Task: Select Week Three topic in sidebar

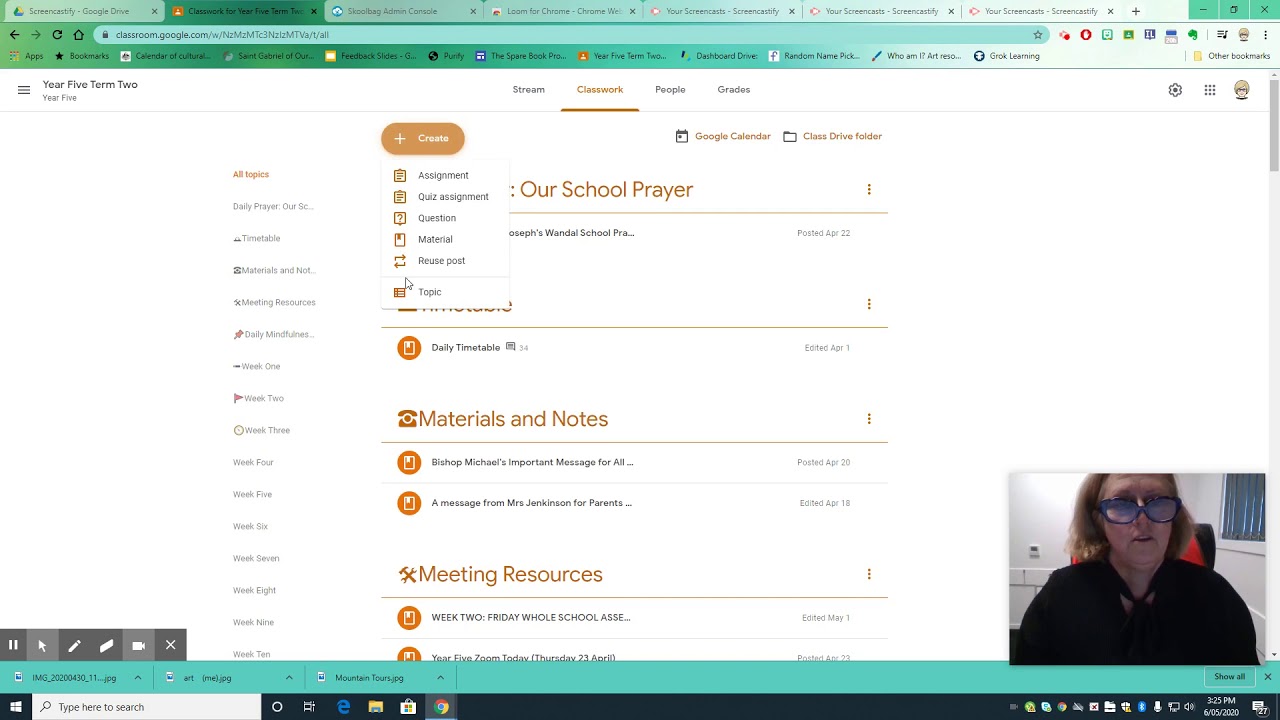Action: click(262, 430)
